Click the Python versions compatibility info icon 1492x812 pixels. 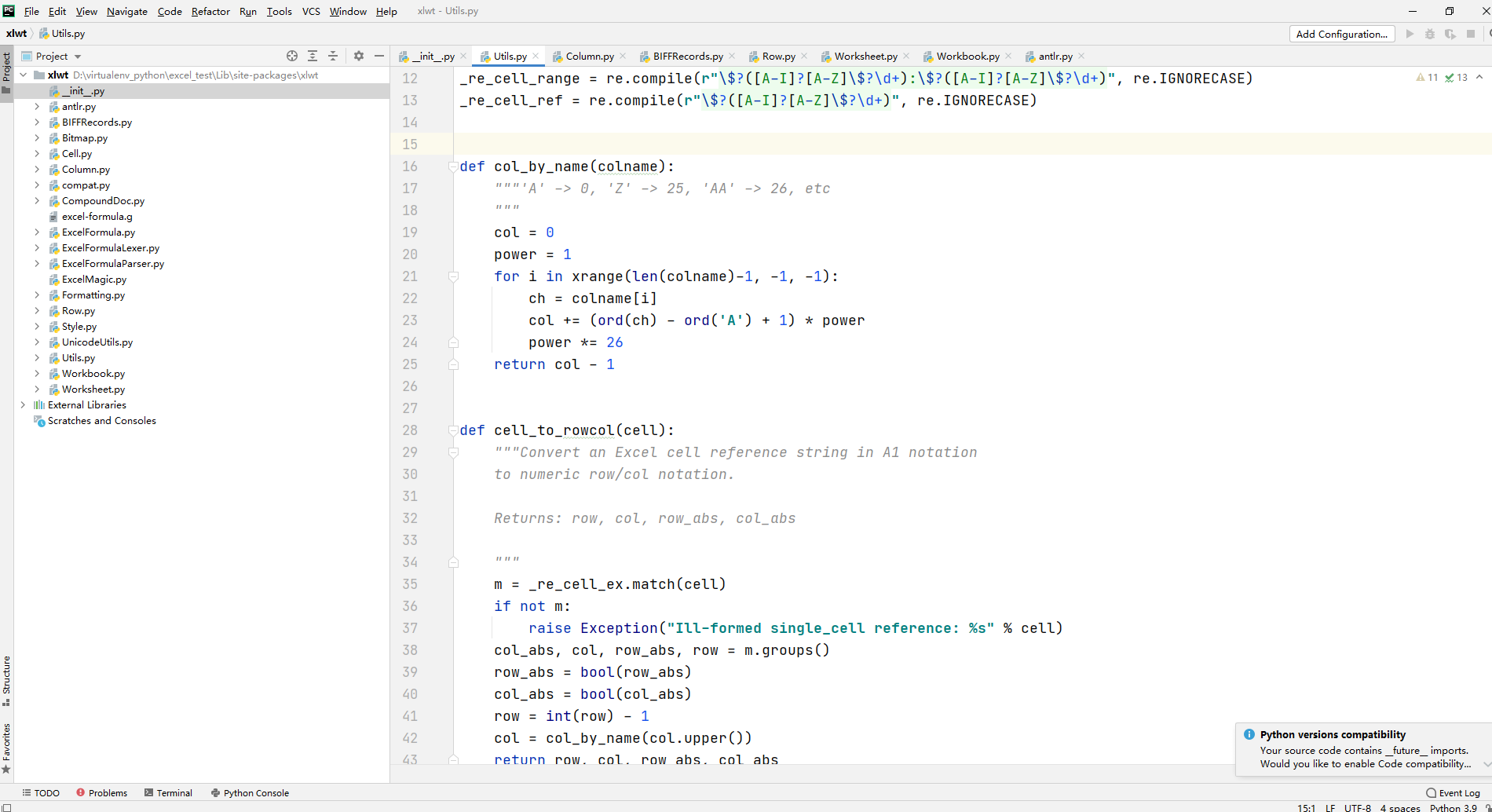pos(1249,734)
